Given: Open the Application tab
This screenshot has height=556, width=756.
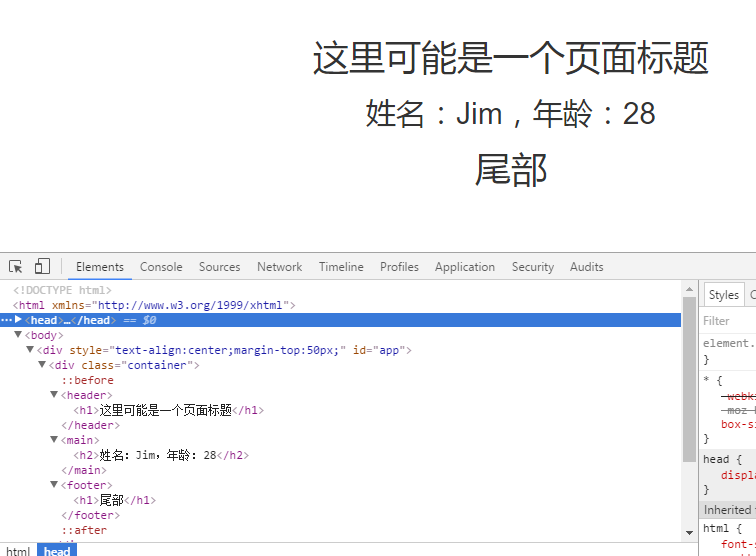Looking at the screenshot, I should [x=465, y=267].
